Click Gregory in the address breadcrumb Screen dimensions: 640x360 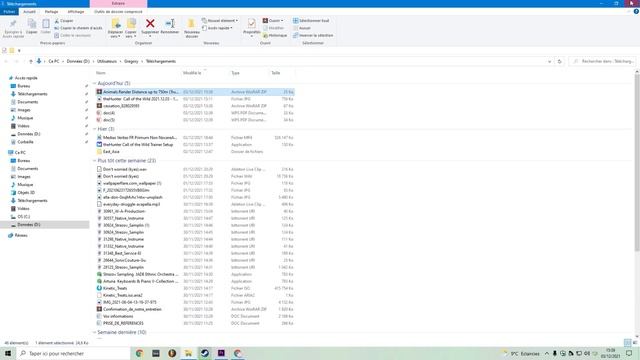131,61
